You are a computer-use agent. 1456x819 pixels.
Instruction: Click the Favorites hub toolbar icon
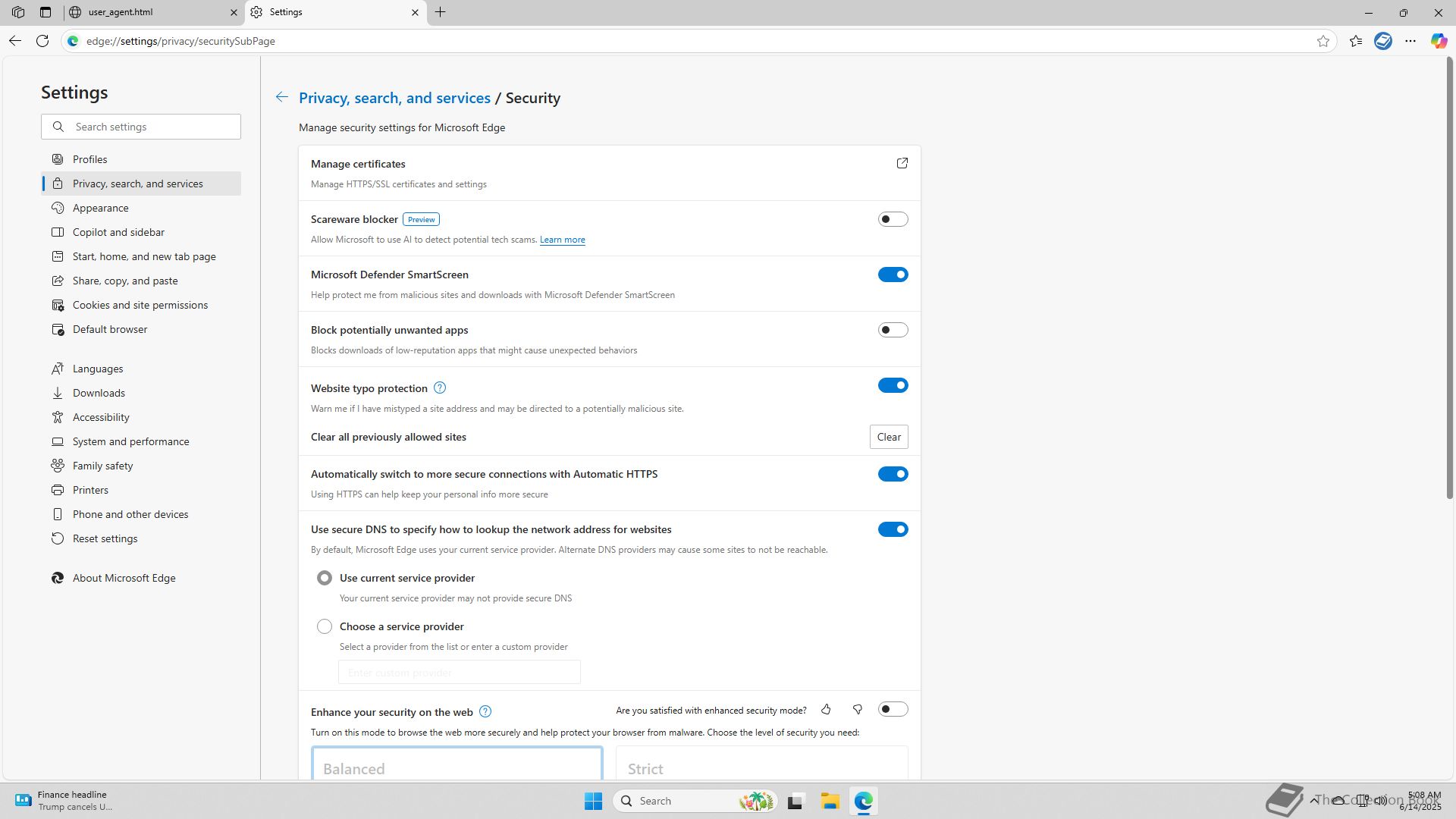point(1356,41)
